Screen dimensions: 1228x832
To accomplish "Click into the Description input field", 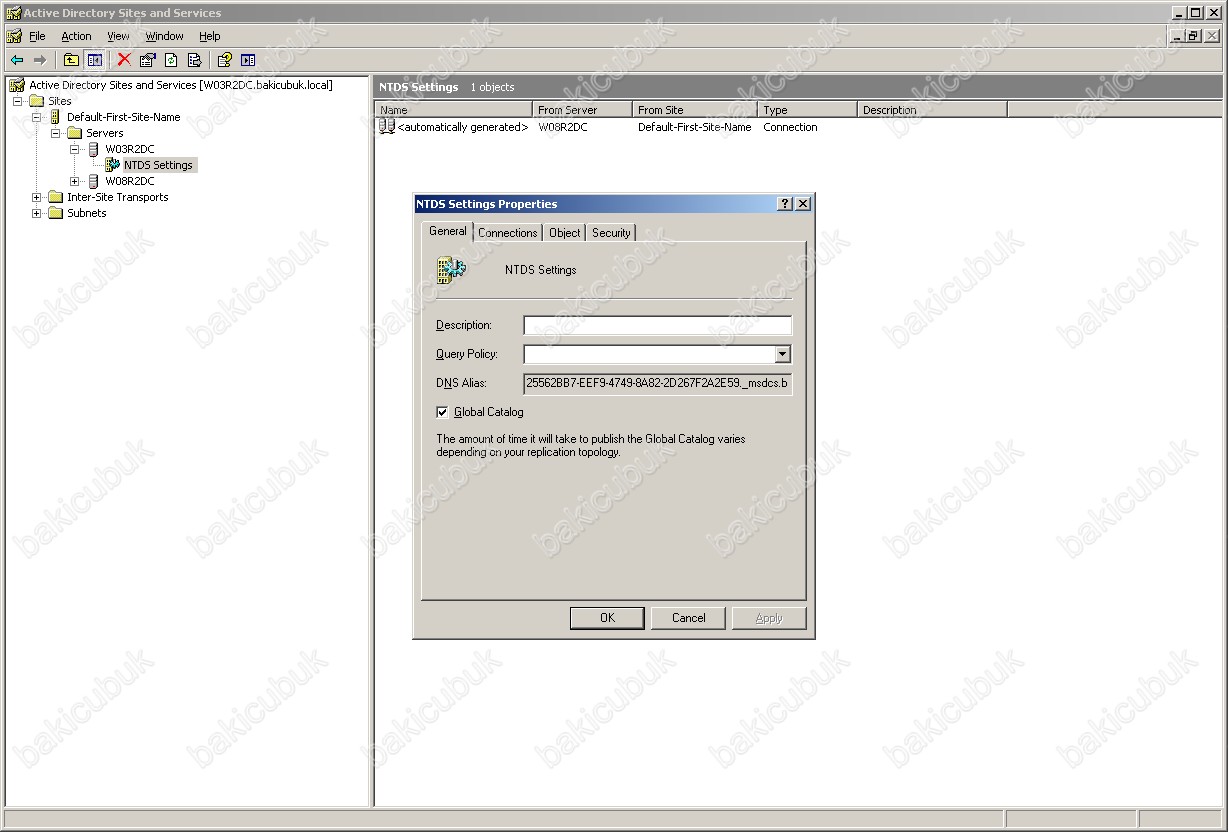I will [658, 325].
